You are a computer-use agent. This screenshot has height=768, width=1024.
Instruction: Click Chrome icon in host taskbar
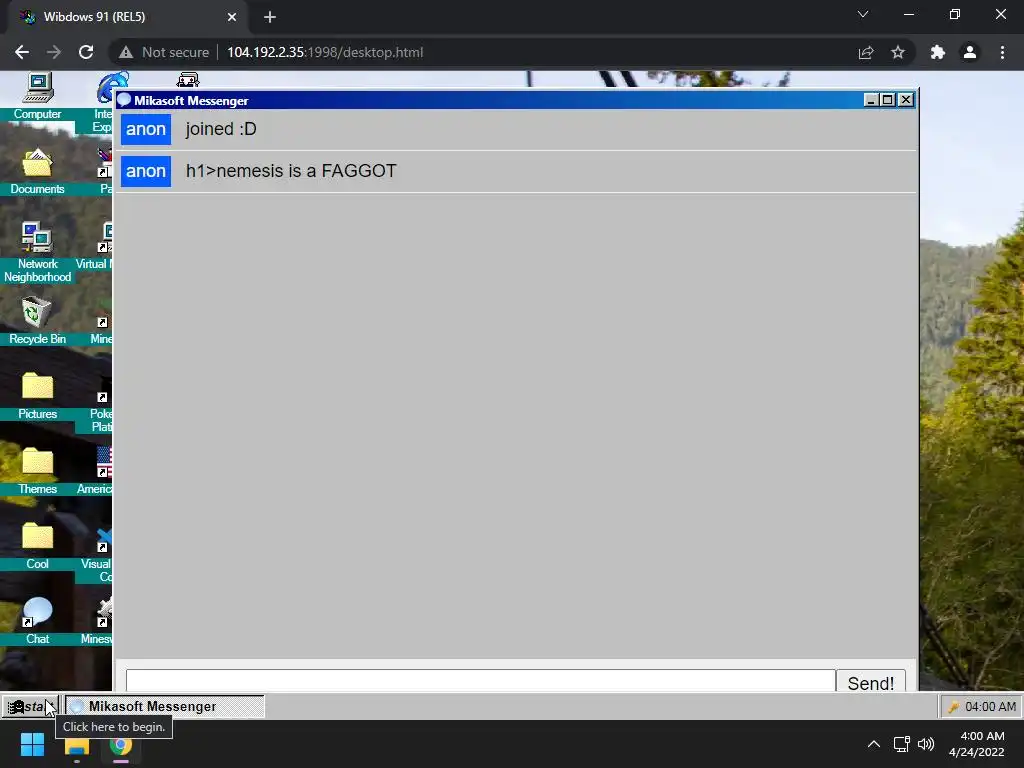coord(121,744)
